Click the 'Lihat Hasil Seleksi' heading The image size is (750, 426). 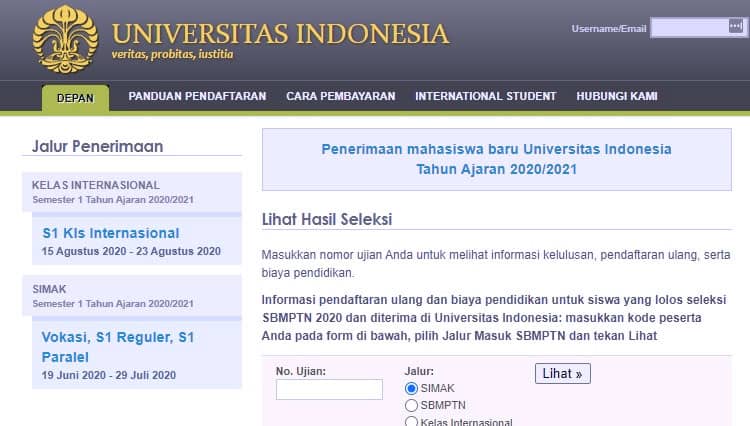327,219
